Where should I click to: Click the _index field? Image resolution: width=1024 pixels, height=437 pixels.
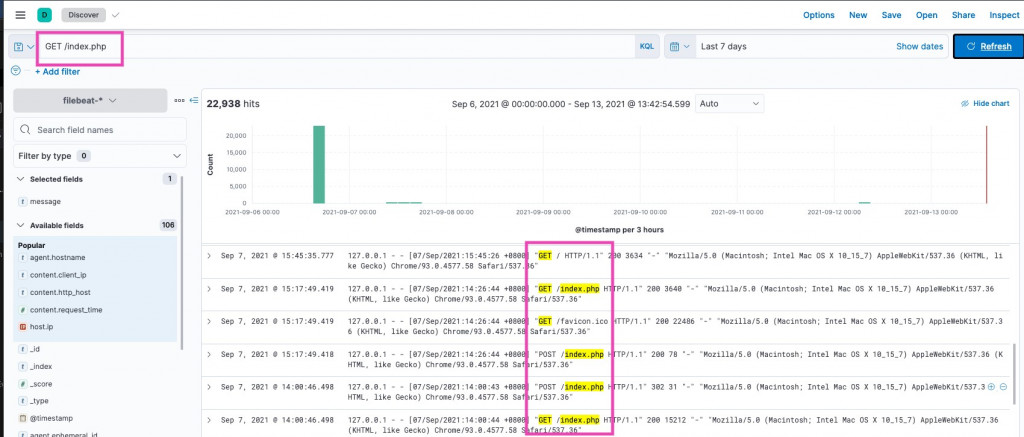(40, 366)
